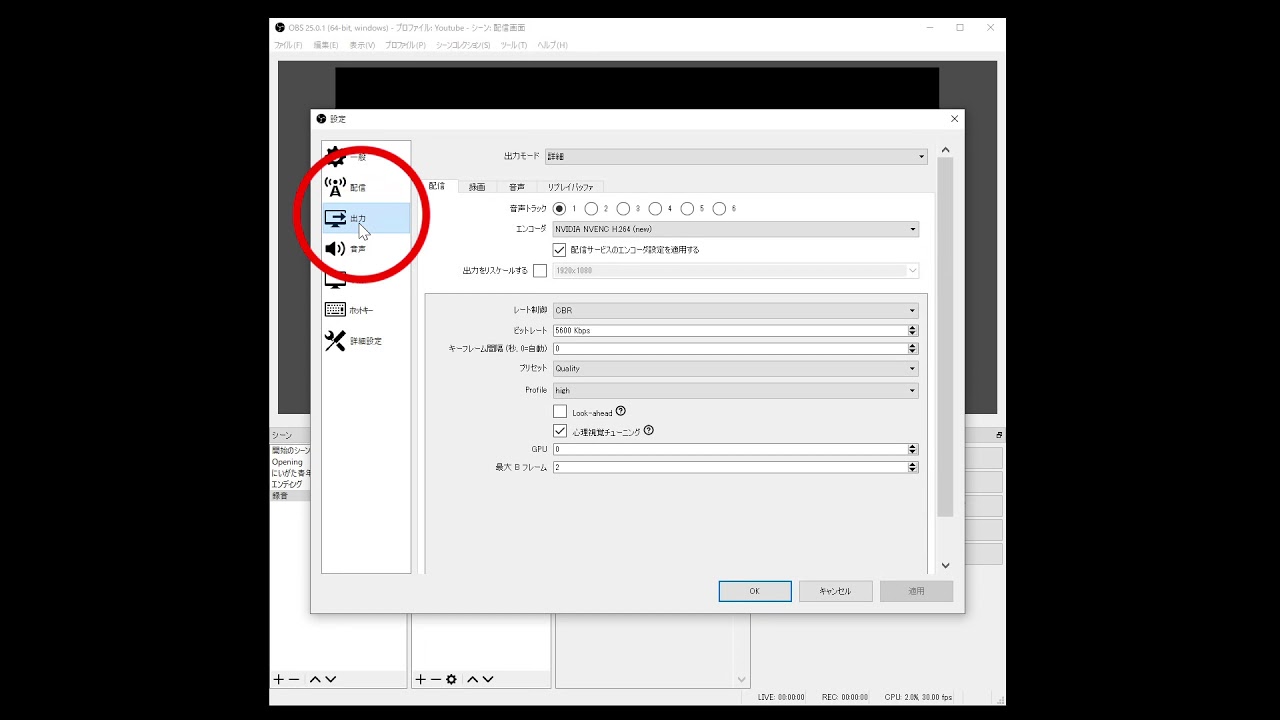Open the プロファイル(P) menu
The width and height of the screenshot is (1280, 720).
coord(405,45)
